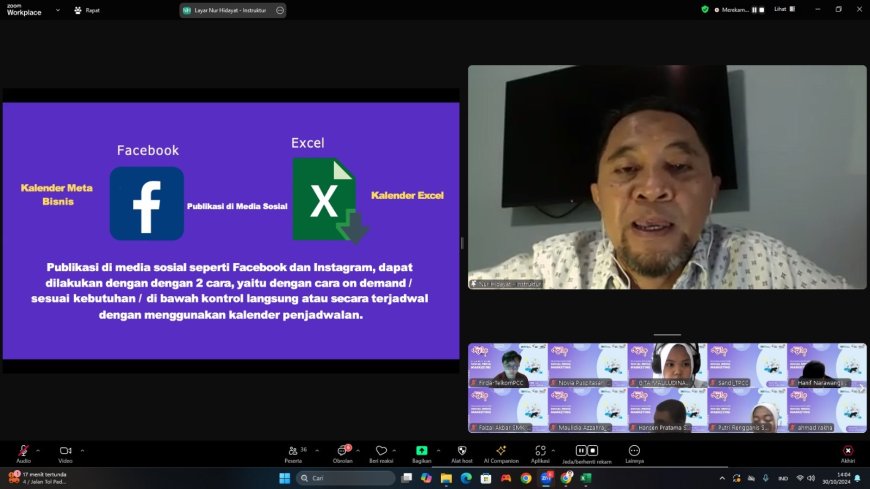Select Firda-TelkomPCC participant thumbnail
This screenshot has width=870, height=489.
coord(508,365)
